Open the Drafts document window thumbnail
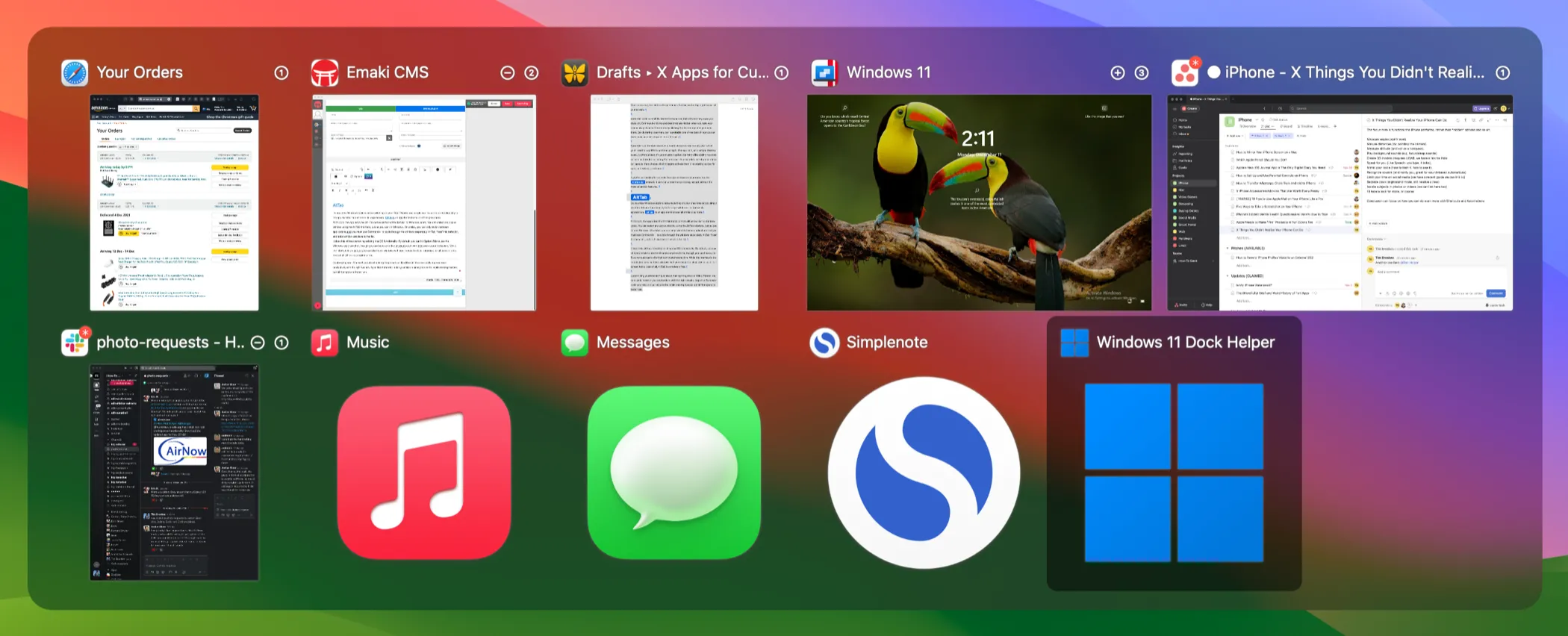The image size is (1568, 636). tap(674, 202)
